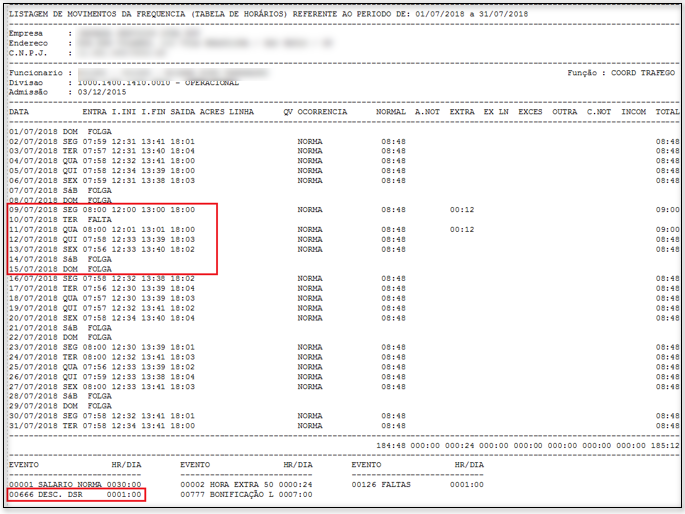Click the date '09/07/2018'
This screenshot has height=514, width=685.
click(x=33, y=210)
